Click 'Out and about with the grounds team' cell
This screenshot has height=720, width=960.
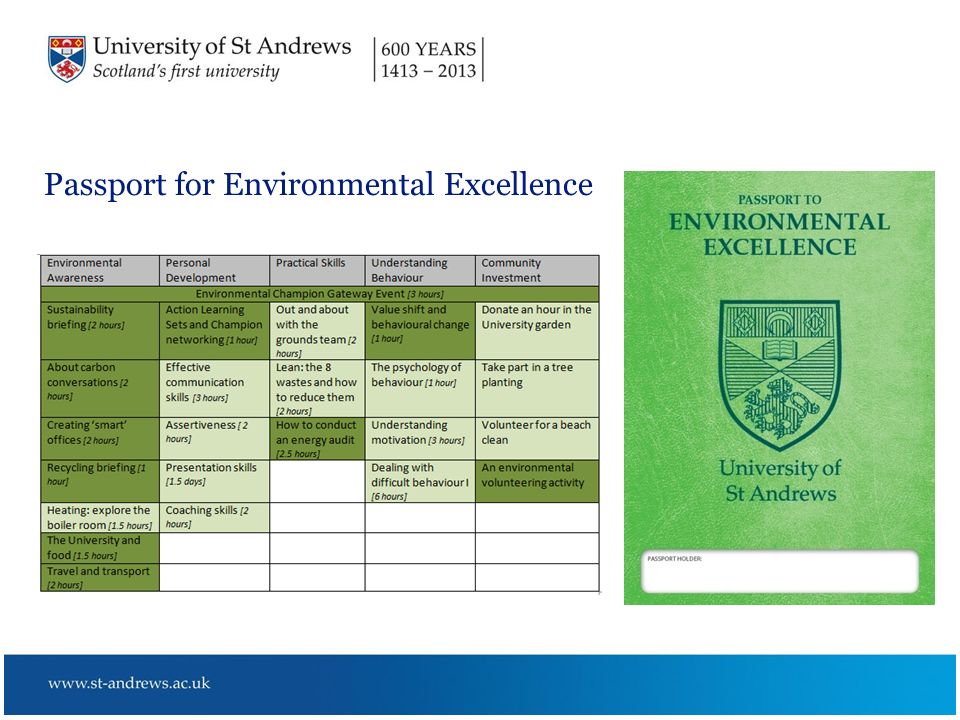pyautogui.click(x=317, y=331)
